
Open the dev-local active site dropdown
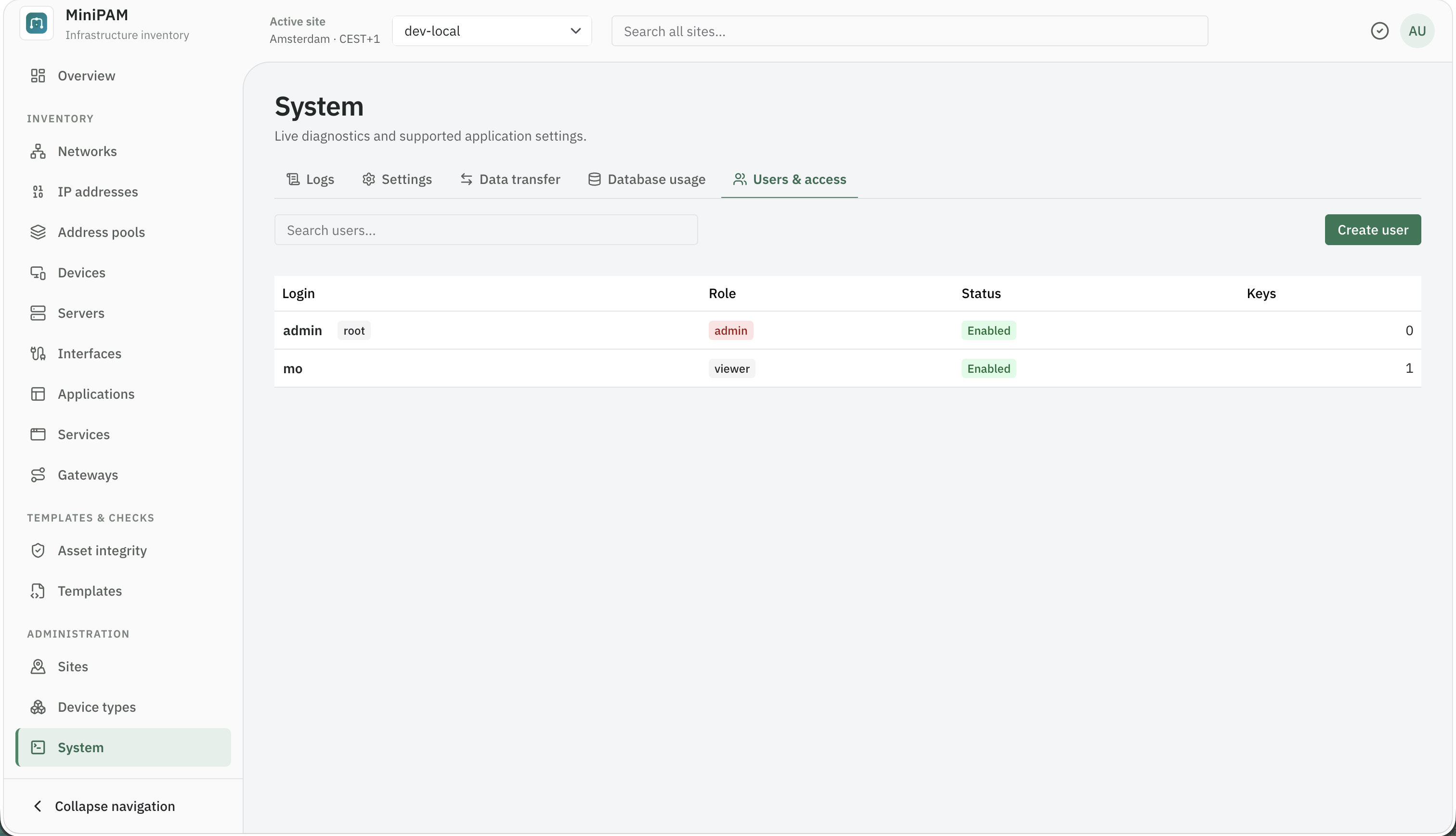[492, 31]
